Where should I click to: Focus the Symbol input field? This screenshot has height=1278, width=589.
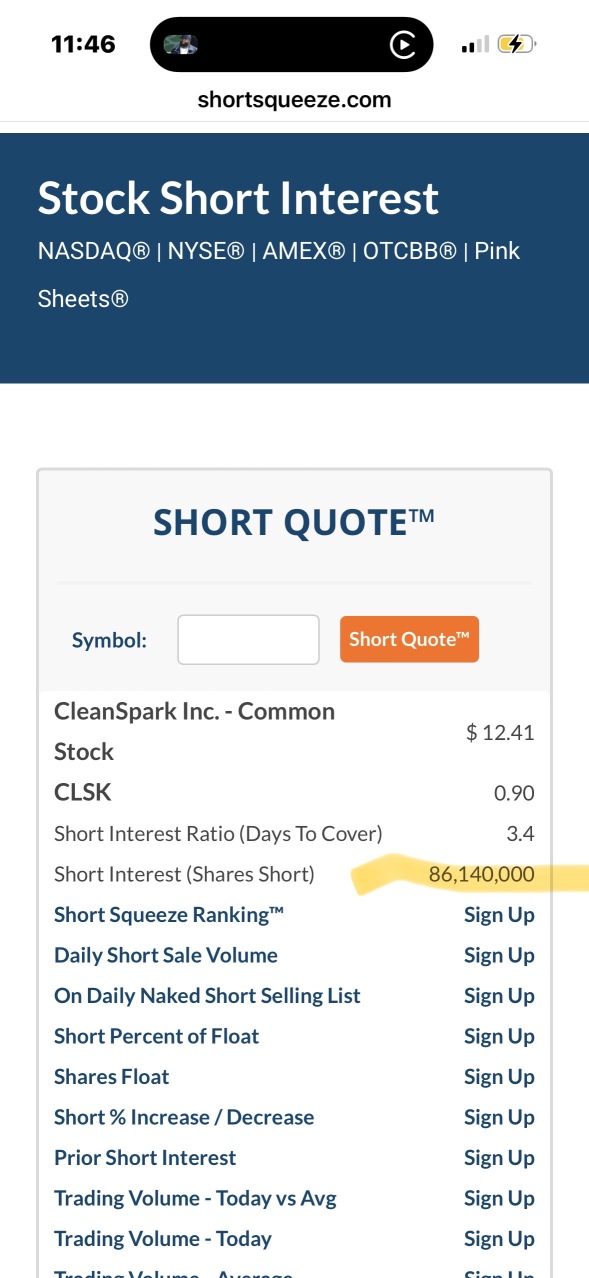point(248,640)
